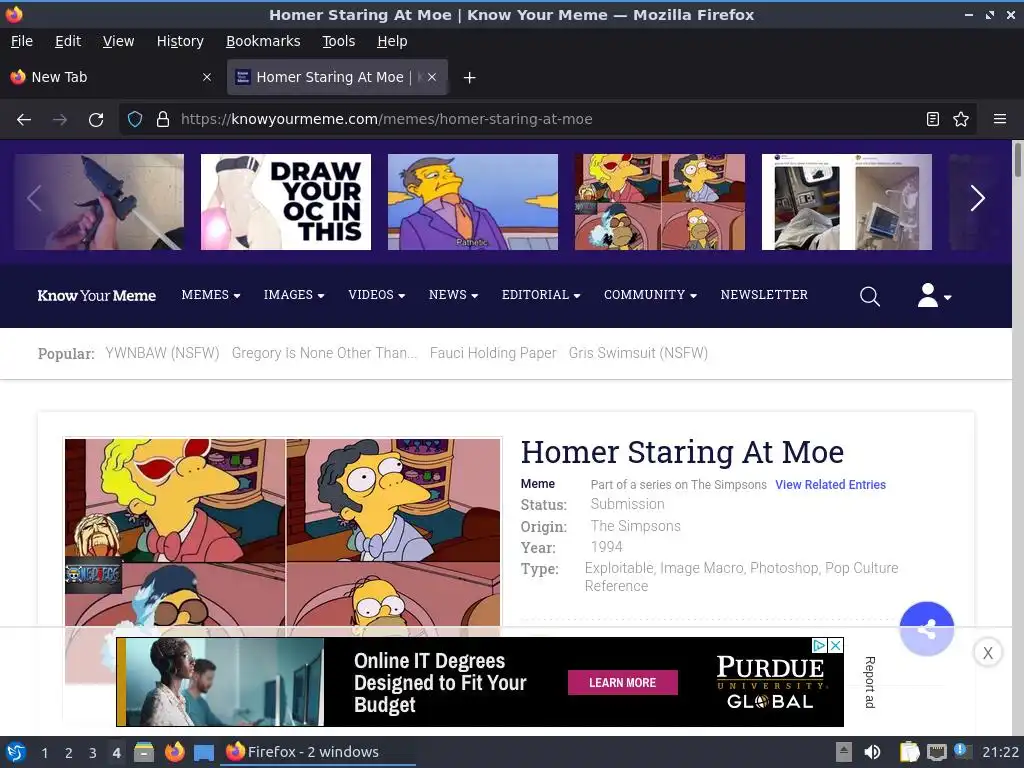Open Draw Your OC In This thumbnail

[x=286, y=202]
